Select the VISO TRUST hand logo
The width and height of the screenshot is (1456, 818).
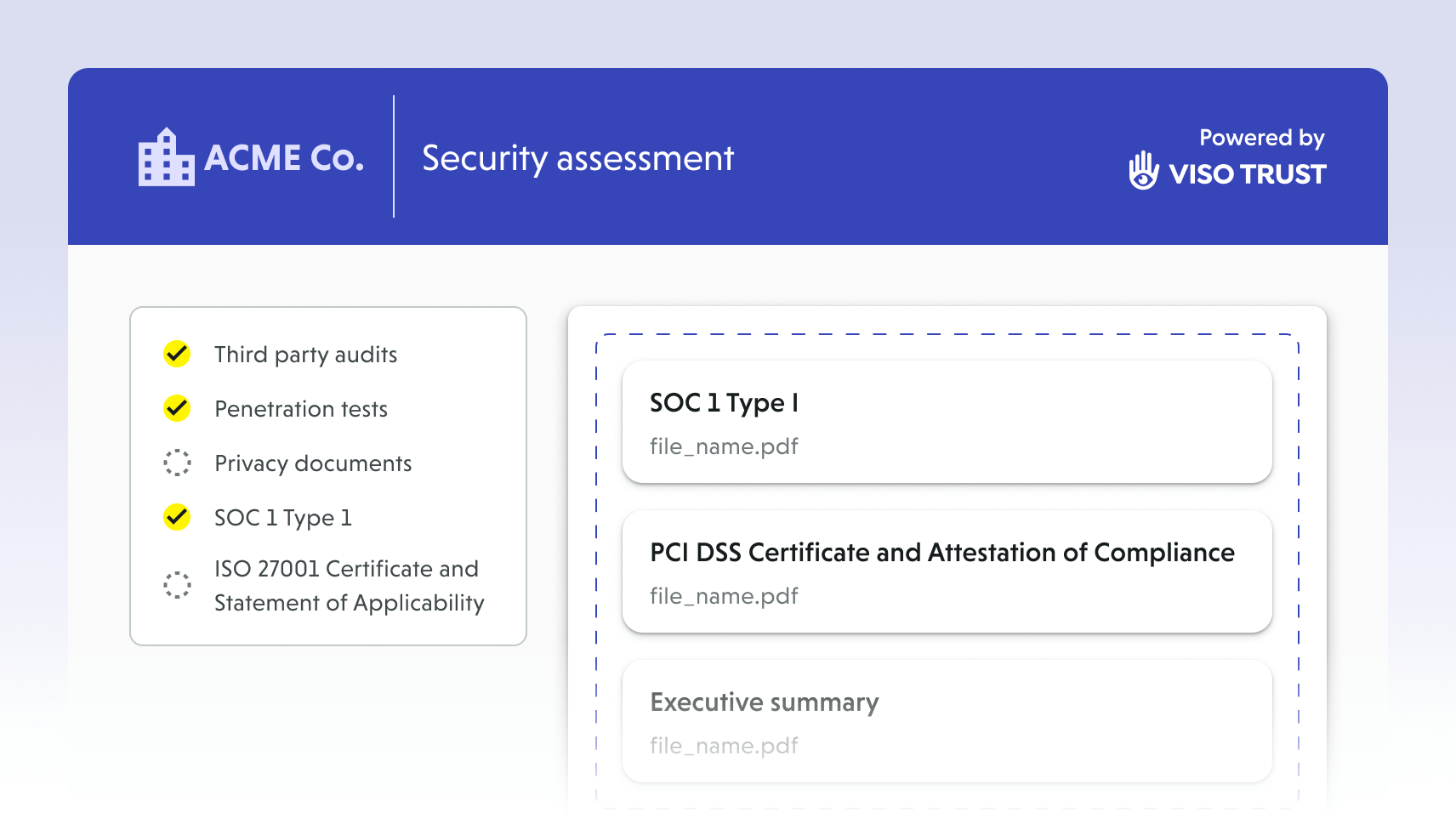[x=1143, y=171]
